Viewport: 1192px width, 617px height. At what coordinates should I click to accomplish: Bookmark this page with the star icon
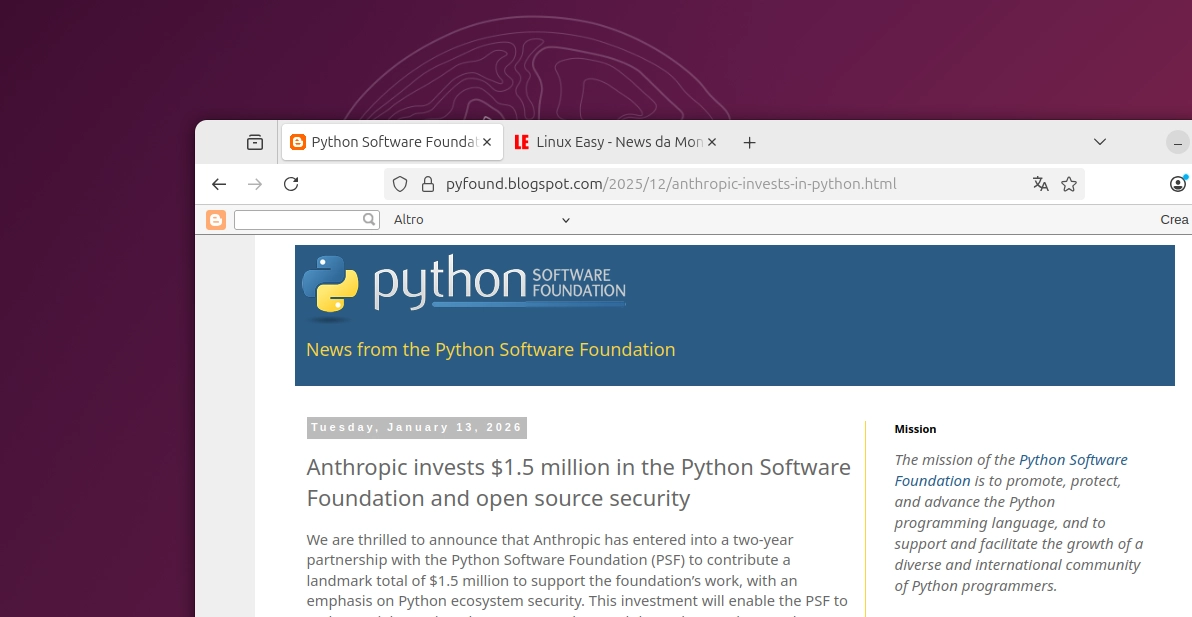pyautogui.click(x=1069, y=184)
